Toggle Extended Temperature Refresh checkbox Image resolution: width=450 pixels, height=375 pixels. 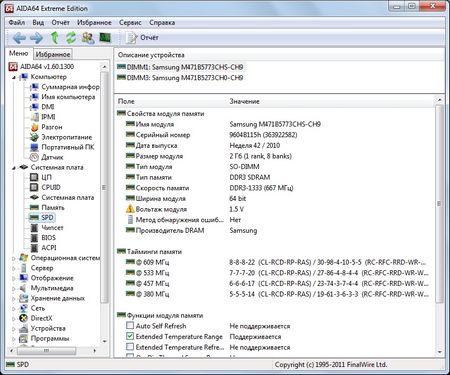pos(130,347)
